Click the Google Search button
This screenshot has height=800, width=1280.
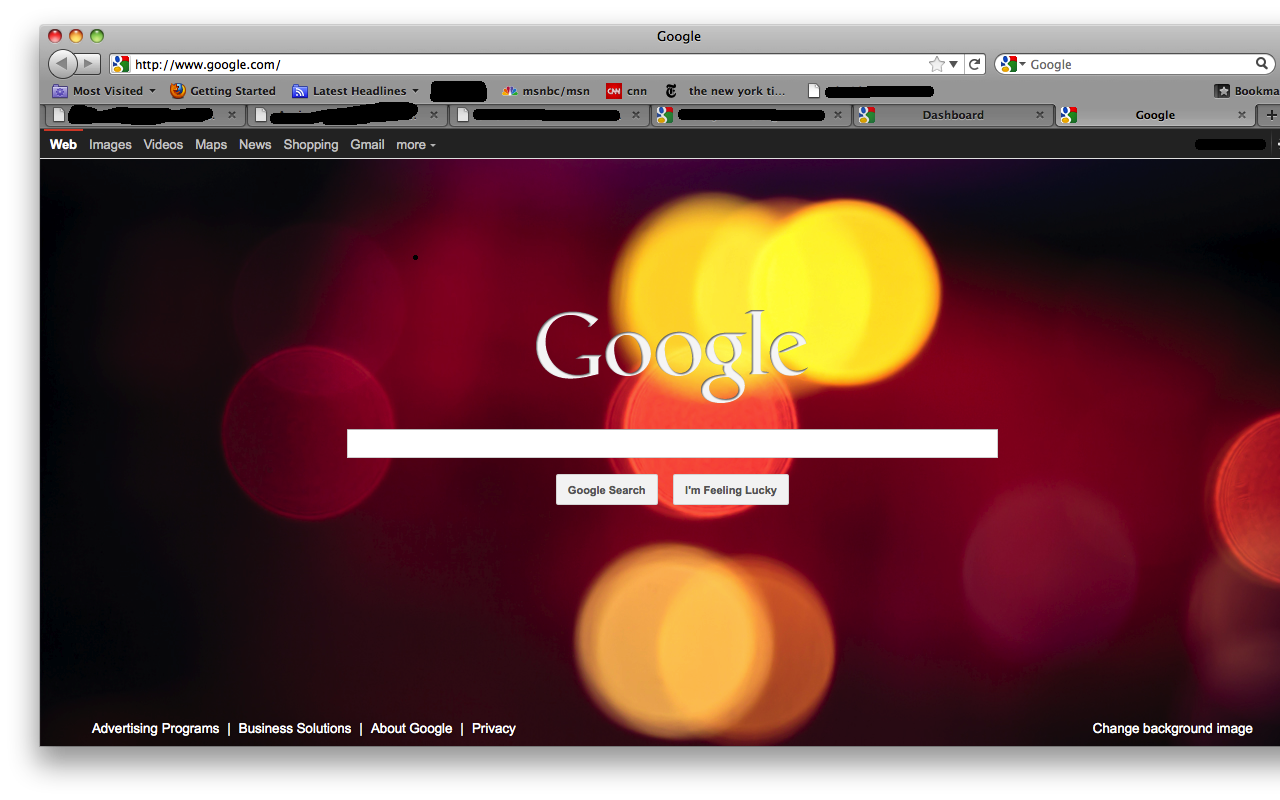tap(607, 490)
